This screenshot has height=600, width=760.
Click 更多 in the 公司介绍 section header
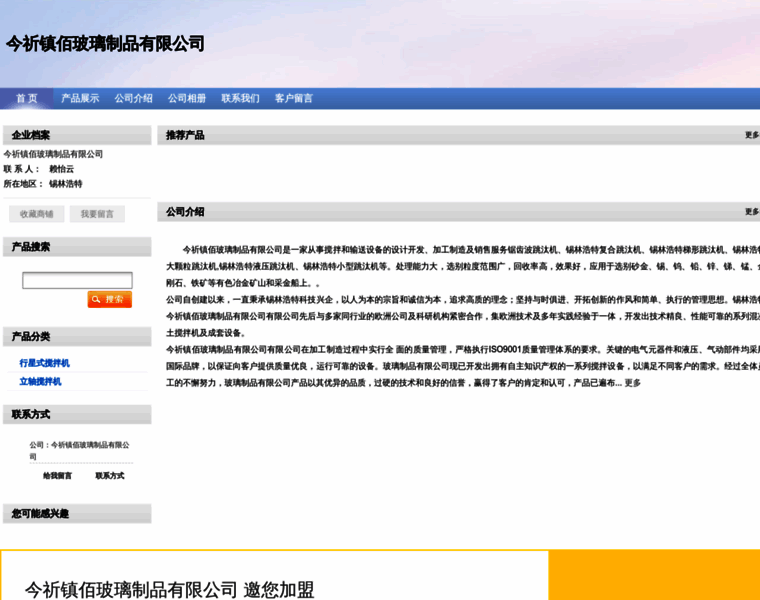pos(751,212)
